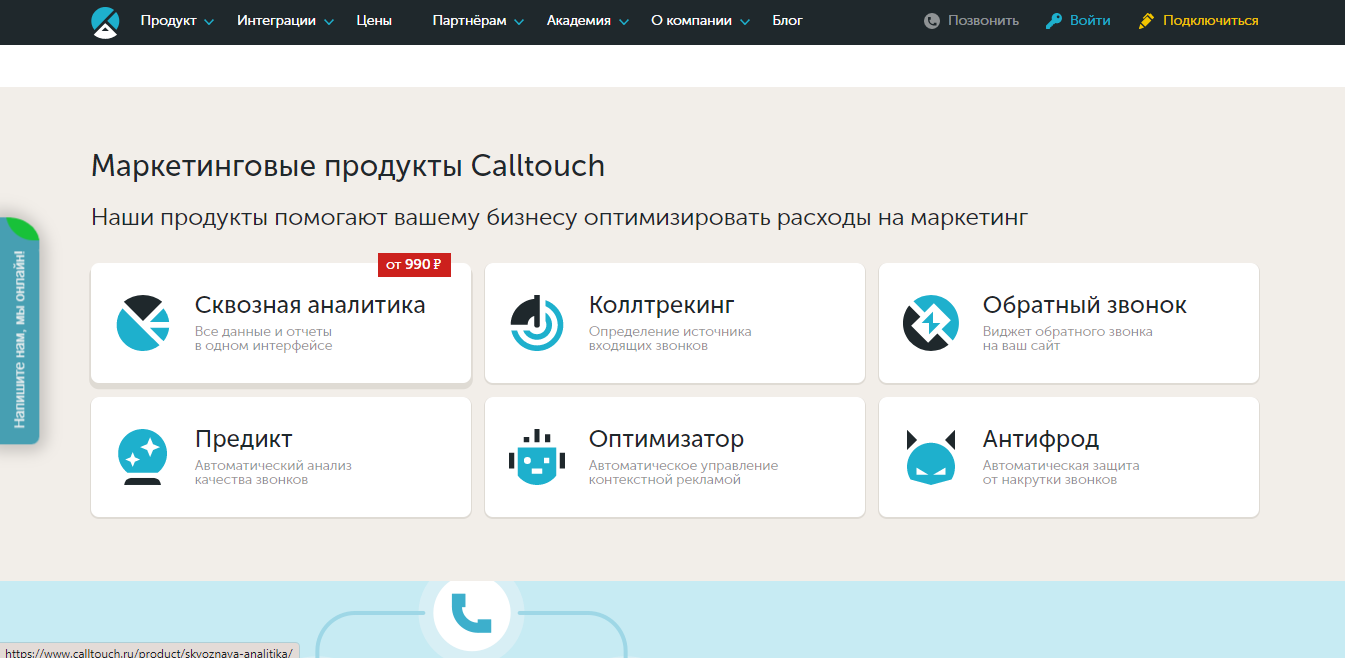Viewport: 1345px width, 658px height.
Task: Open the Сквозная аналитика product title
Action: 310,305
